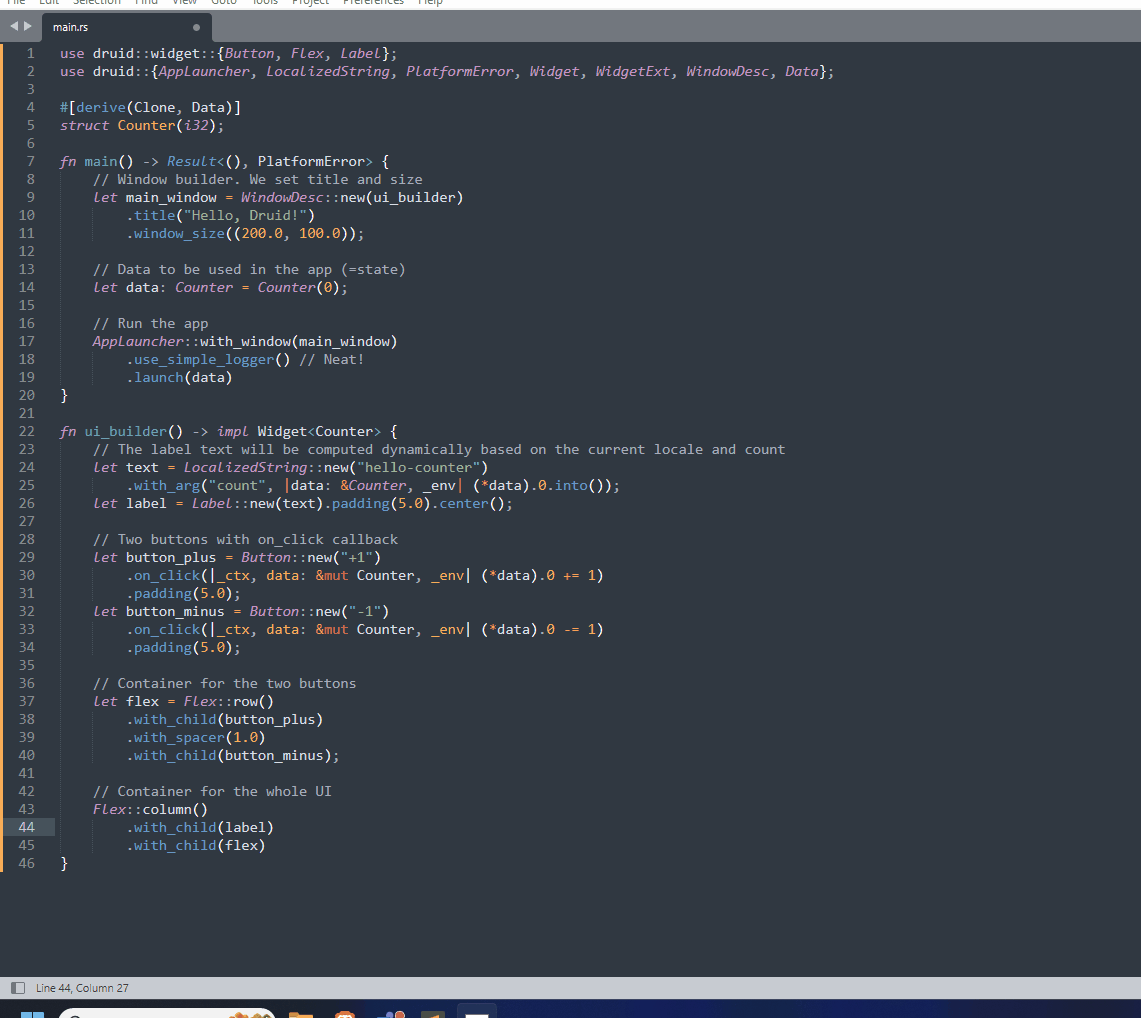Click the "i32" type in Counter struct
1141x1018 pixels.
[x=196, y=125]
